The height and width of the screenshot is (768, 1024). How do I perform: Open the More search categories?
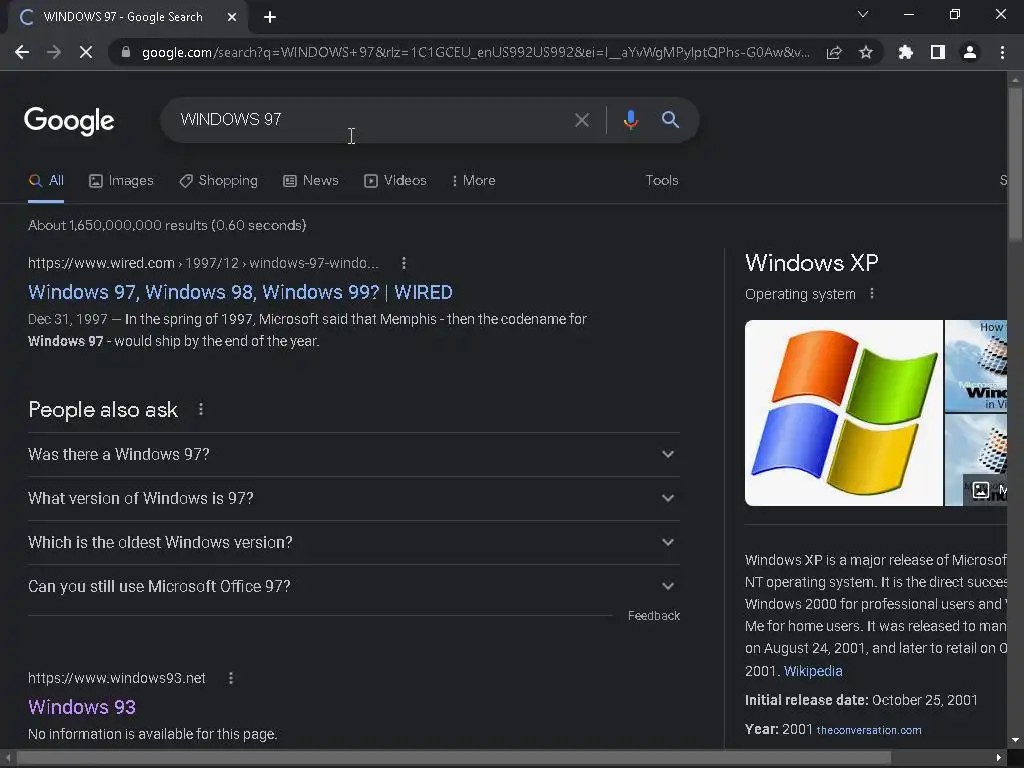click(x=473, y=181)
